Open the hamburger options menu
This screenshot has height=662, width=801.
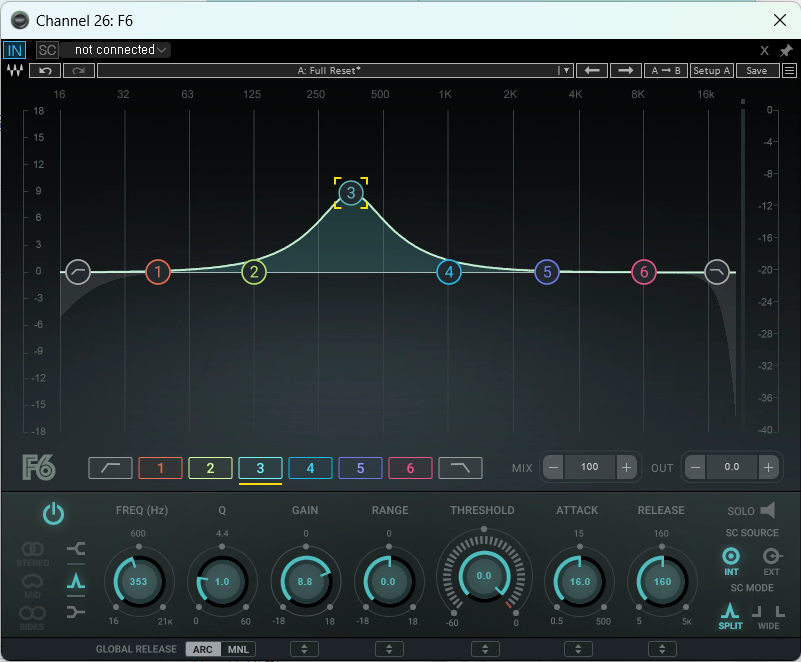click(x=789, y=71)
